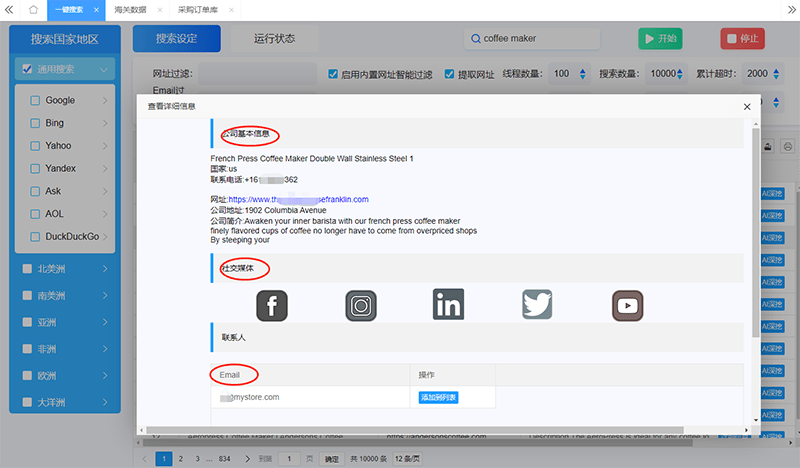
Task: Expand the 非洲 region chevron
Action: (105, 349)
